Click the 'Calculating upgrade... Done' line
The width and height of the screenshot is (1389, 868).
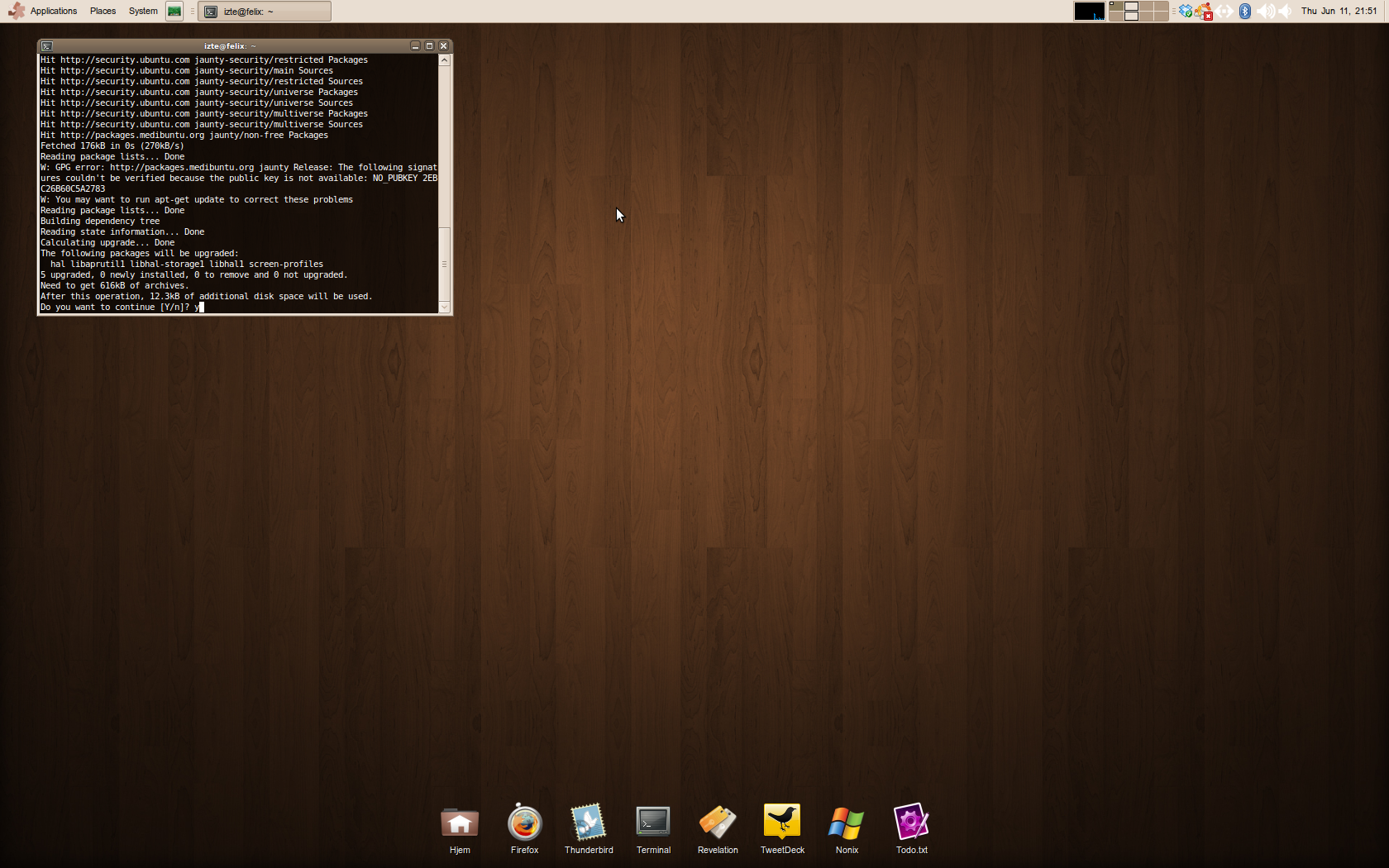click(x=107, y=243)
